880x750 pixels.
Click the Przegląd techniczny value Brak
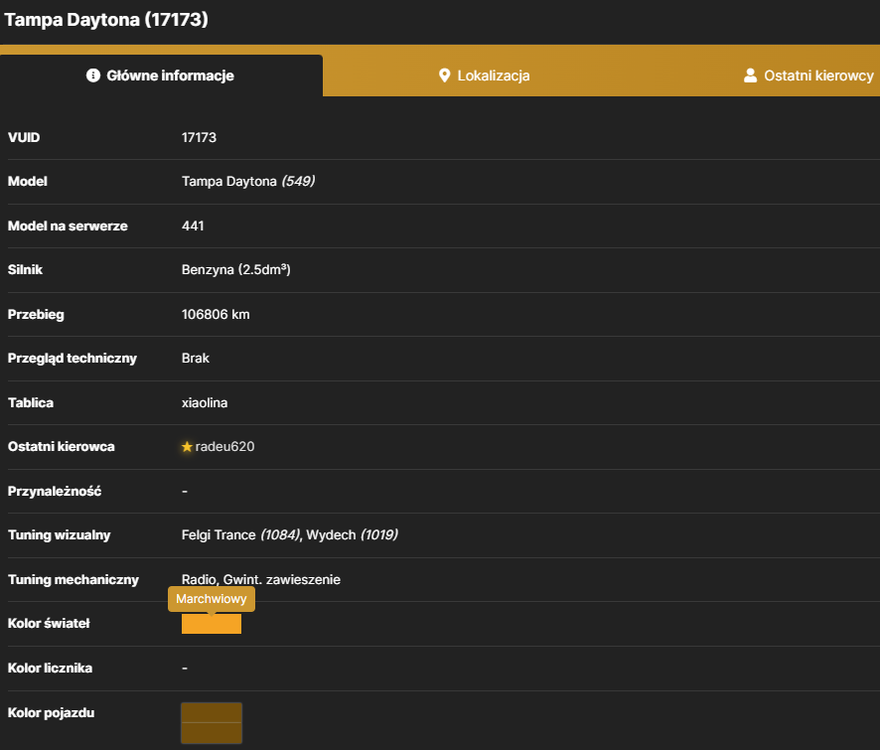(195, 358)
